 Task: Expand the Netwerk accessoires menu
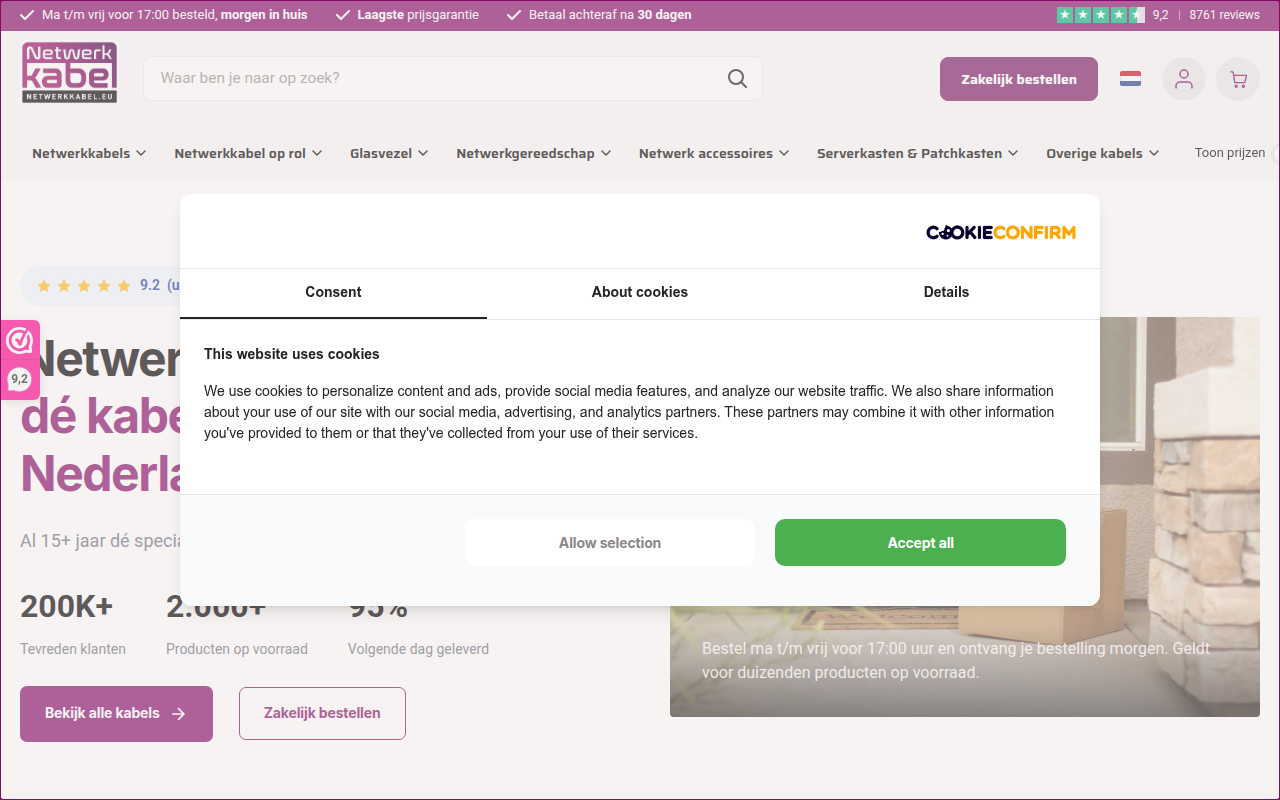(x=714, y=153)
